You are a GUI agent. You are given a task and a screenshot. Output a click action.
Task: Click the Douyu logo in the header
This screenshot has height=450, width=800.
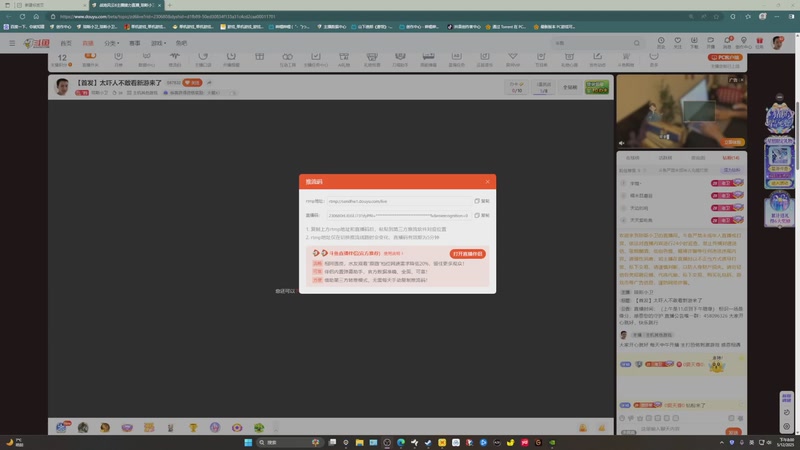(36, 43)
